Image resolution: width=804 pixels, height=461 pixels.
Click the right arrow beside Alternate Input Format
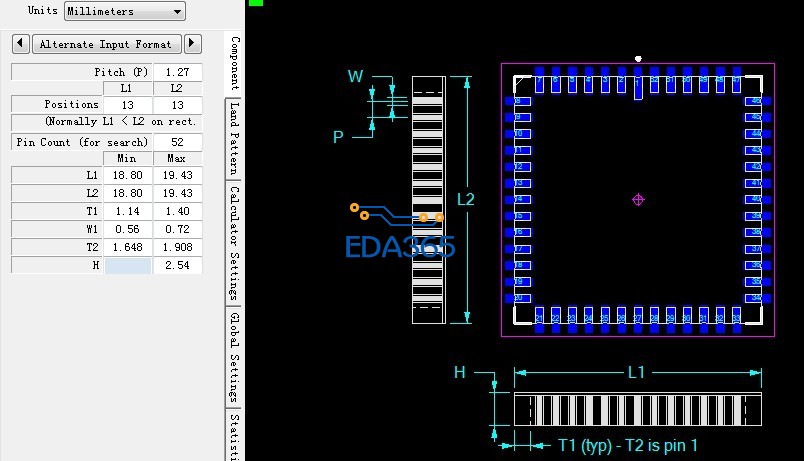coord(192,44)
